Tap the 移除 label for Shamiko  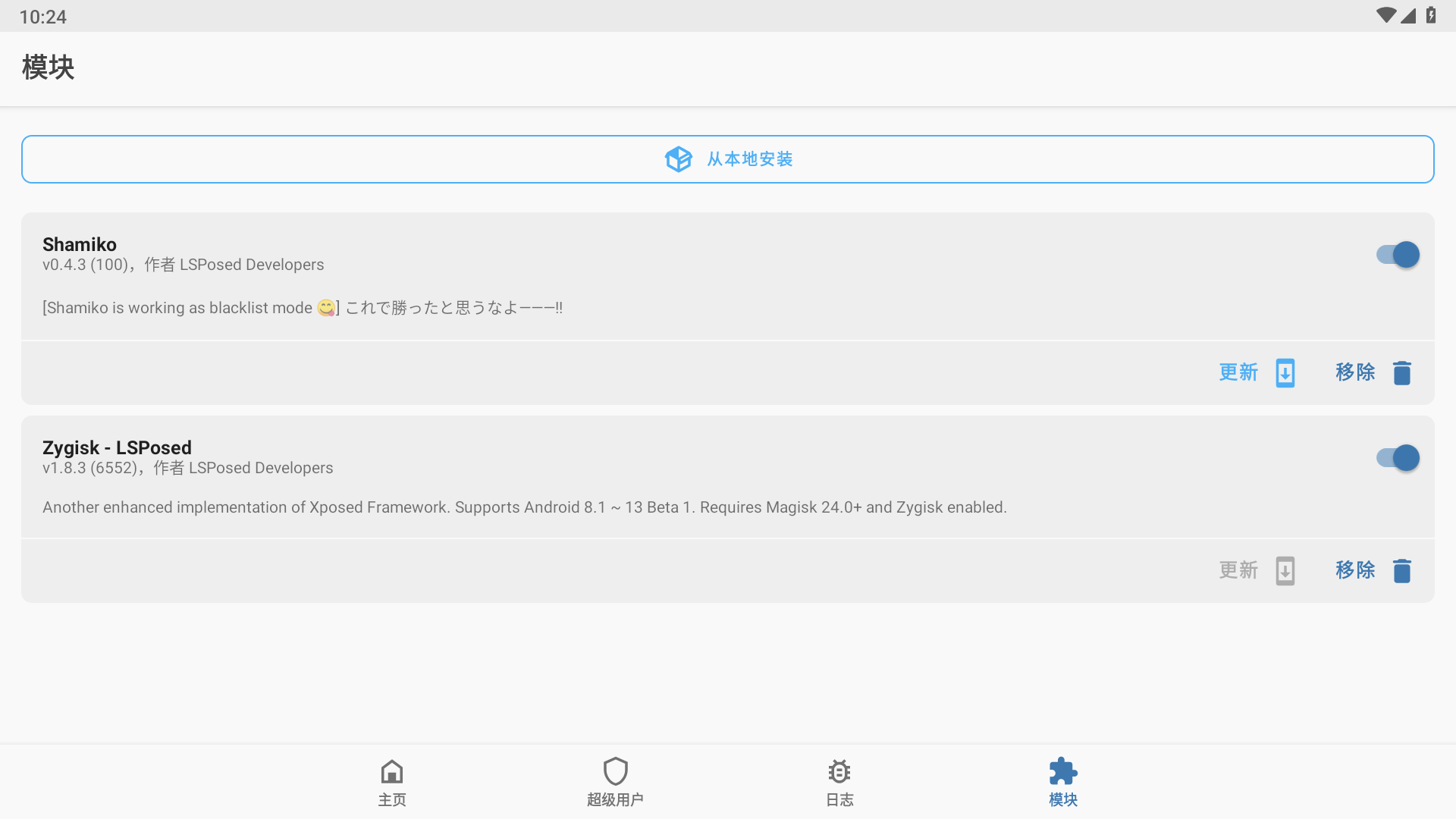click(1355, 372)
